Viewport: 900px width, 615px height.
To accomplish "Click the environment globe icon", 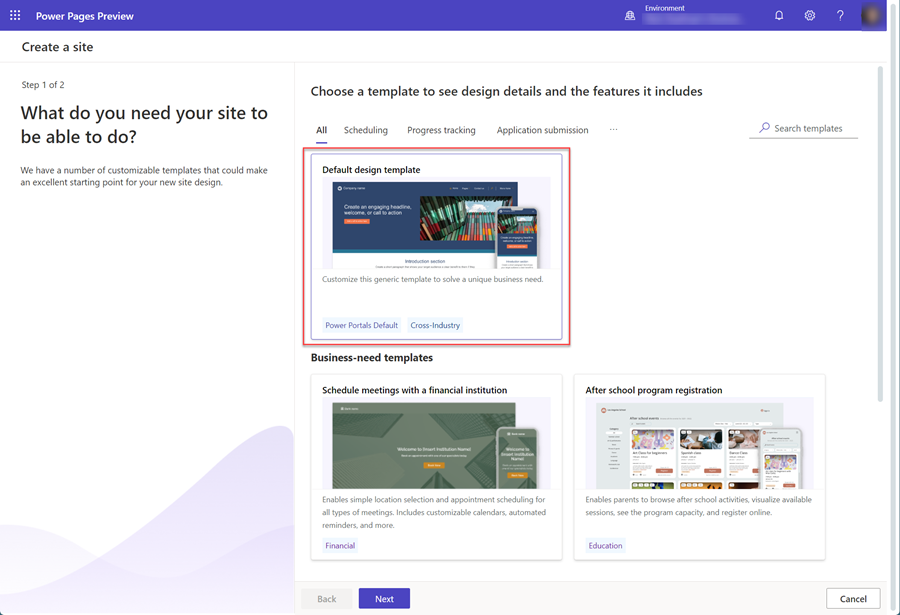I will coord(629,15).
